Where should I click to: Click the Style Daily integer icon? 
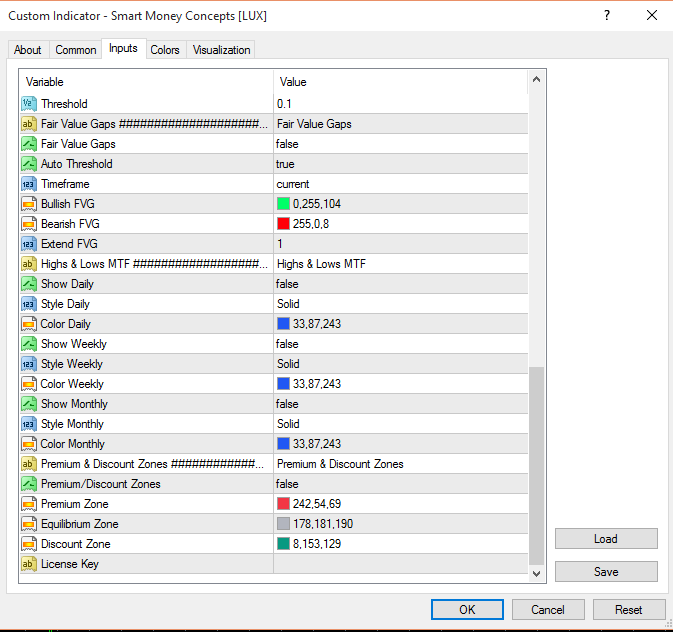[29, 304]
